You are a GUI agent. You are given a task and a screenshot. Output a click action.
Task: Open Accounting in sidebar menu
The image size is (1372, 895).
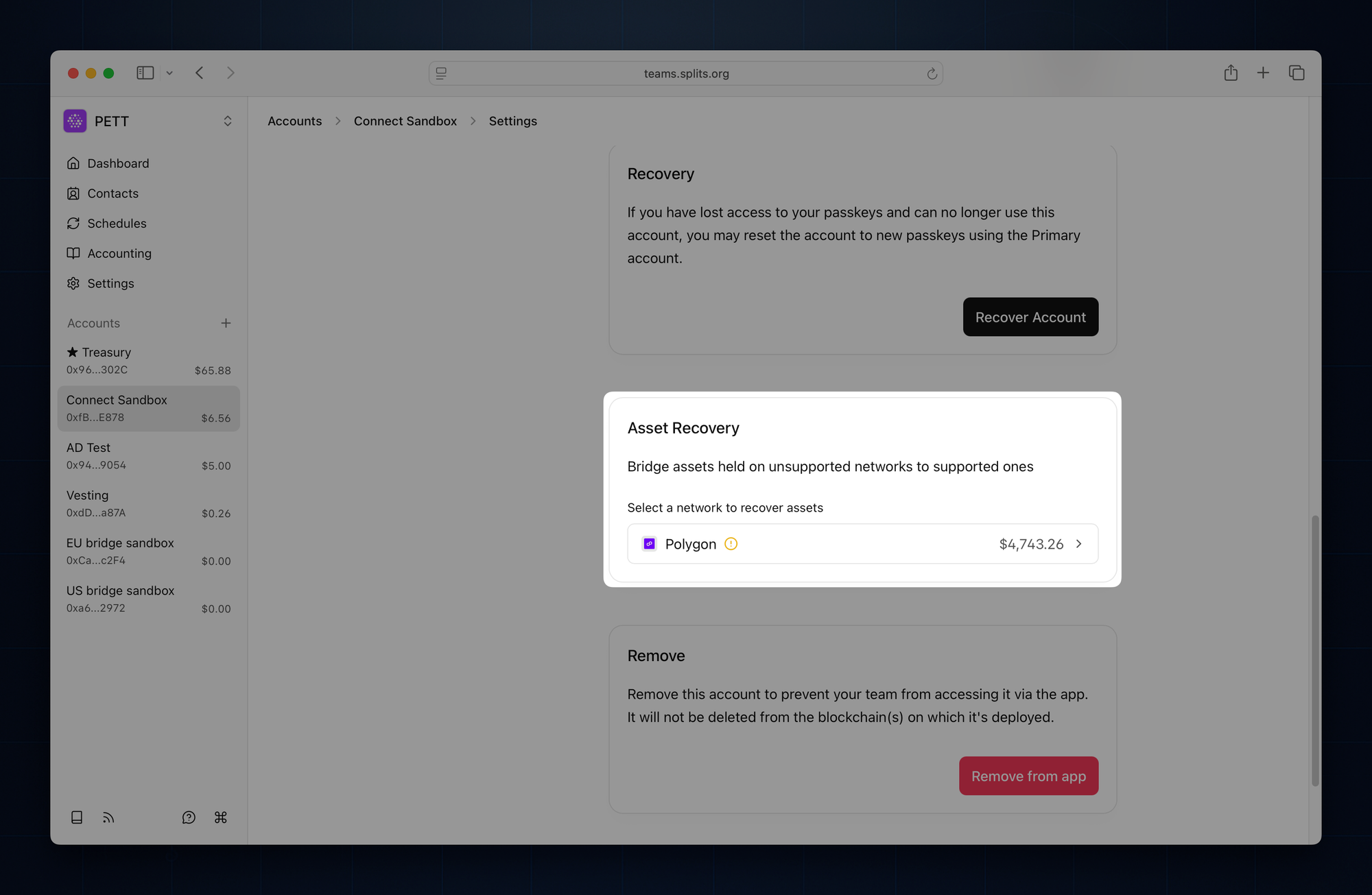tap(119, 253)
